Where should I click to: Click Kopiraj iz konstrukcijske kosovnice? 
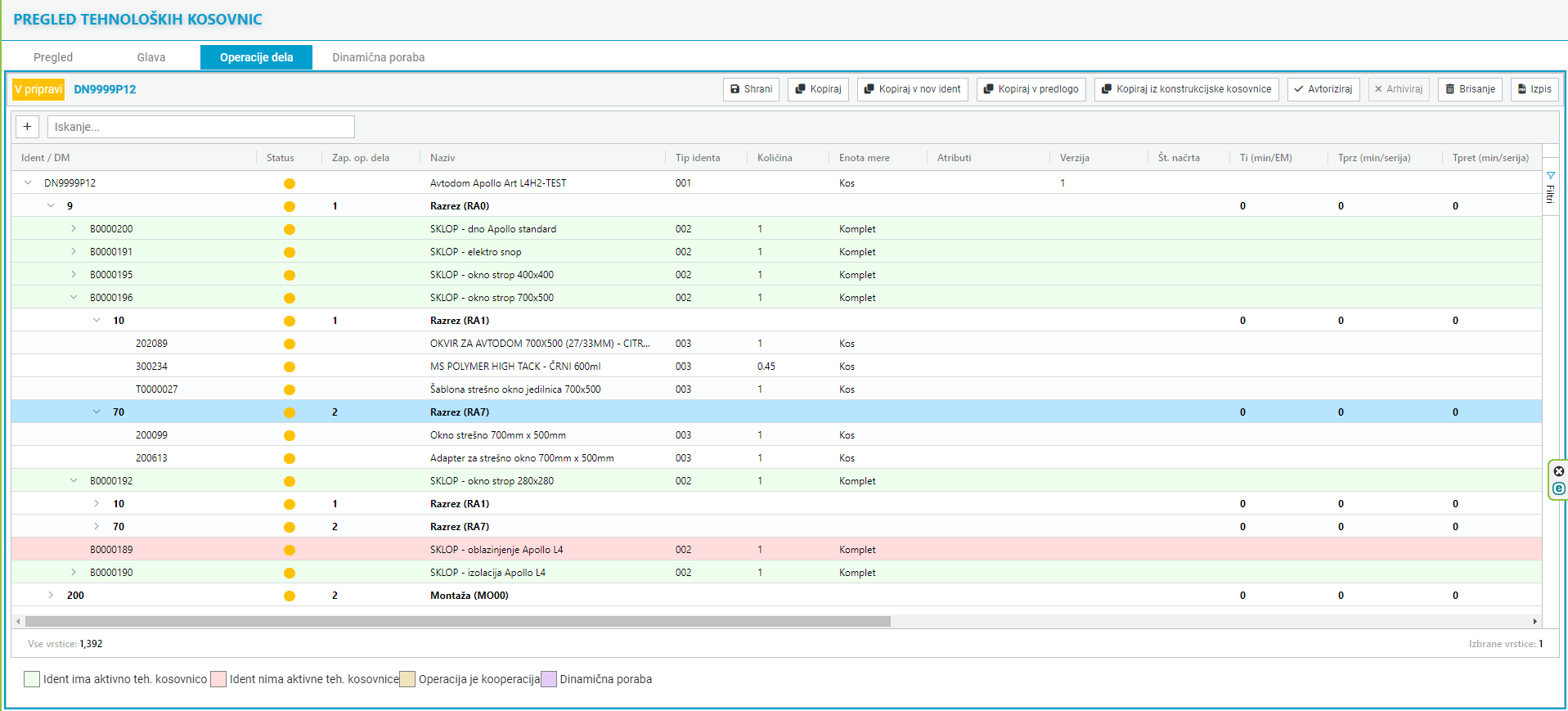click(1186, 89)
